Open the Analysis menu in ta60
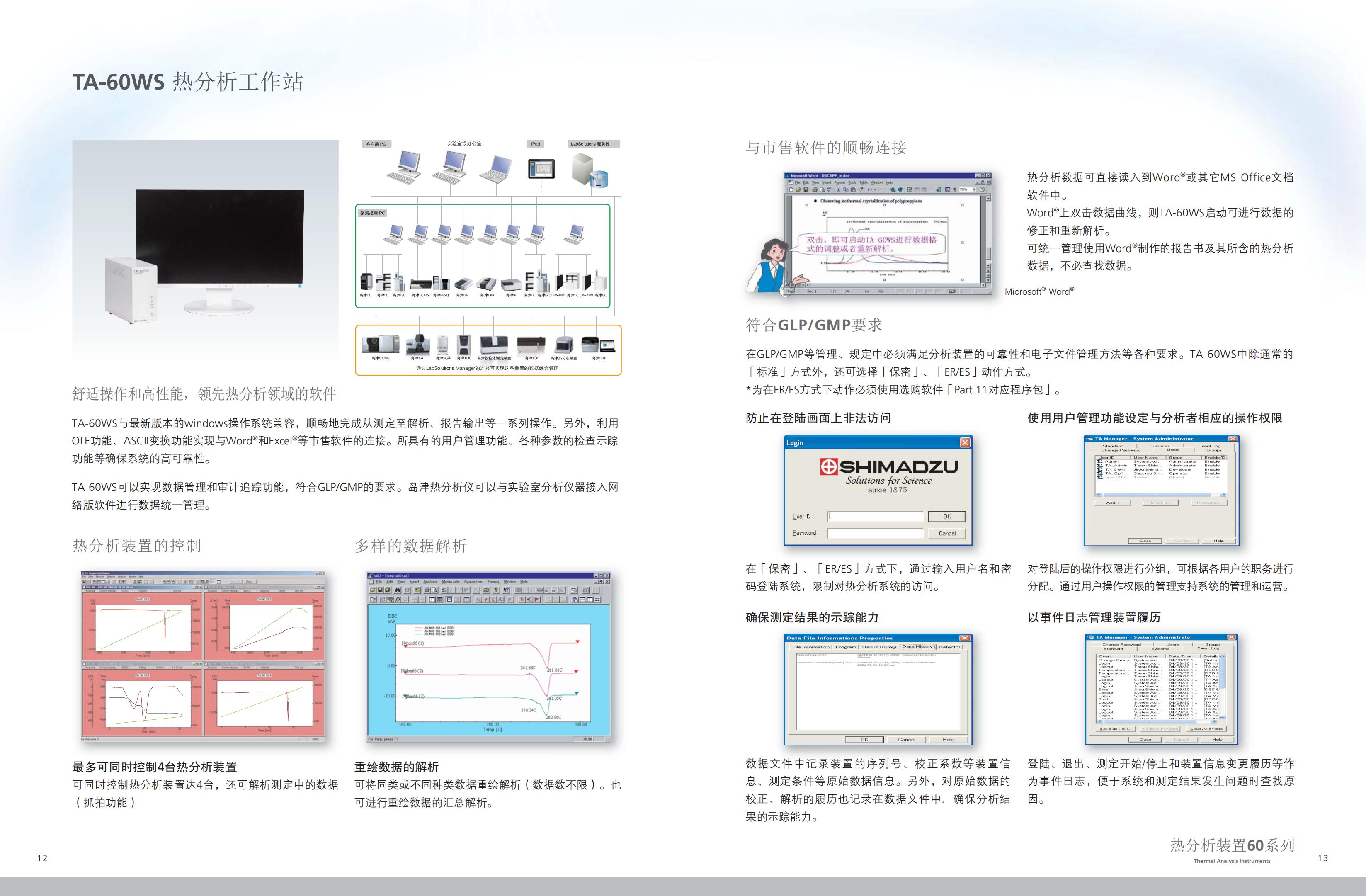The width and height of the screenshot is (1366, 896). tap(430, 582)
